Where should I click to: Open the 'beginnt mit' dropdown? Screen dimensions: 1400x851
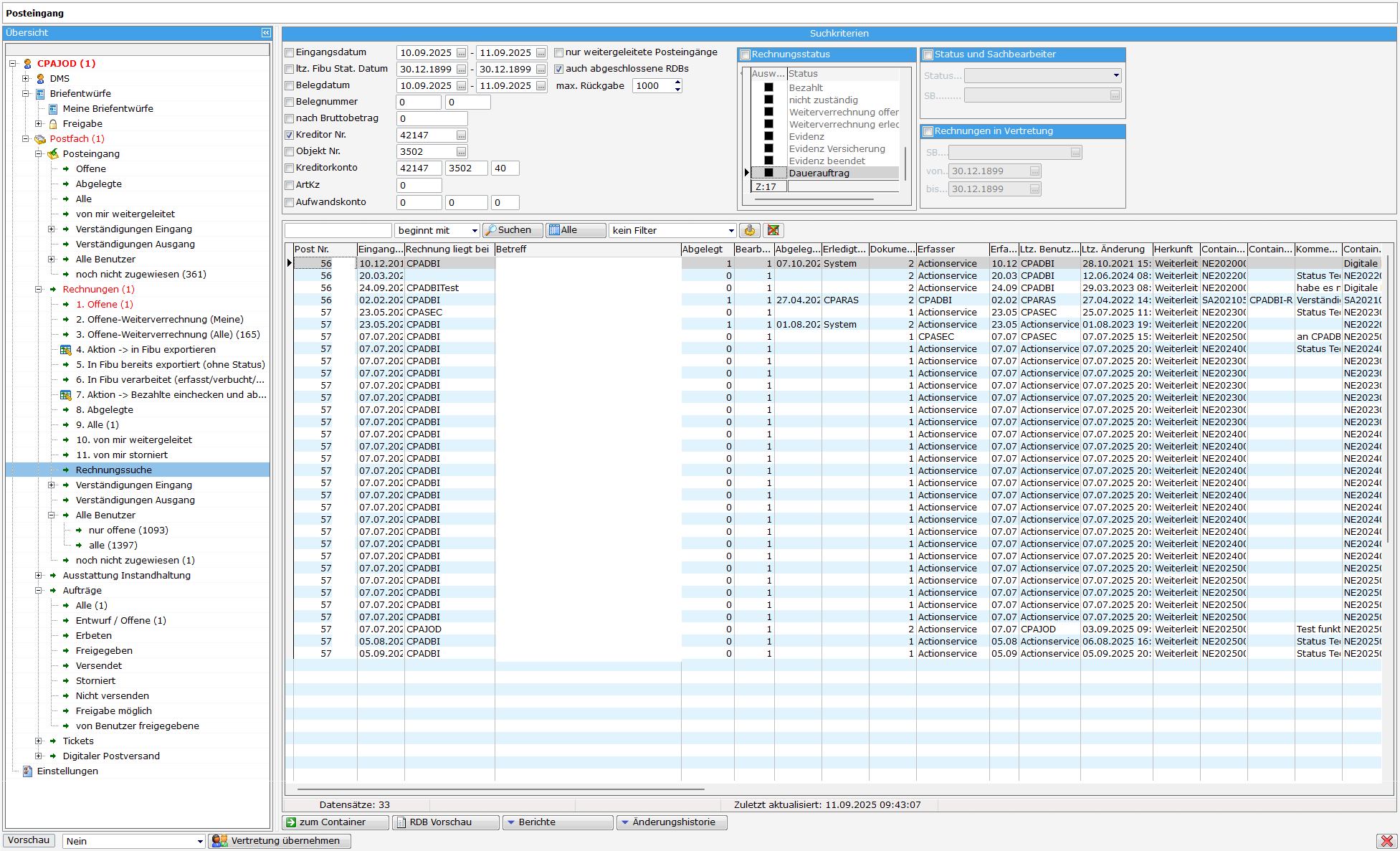(x=475, y=231)
